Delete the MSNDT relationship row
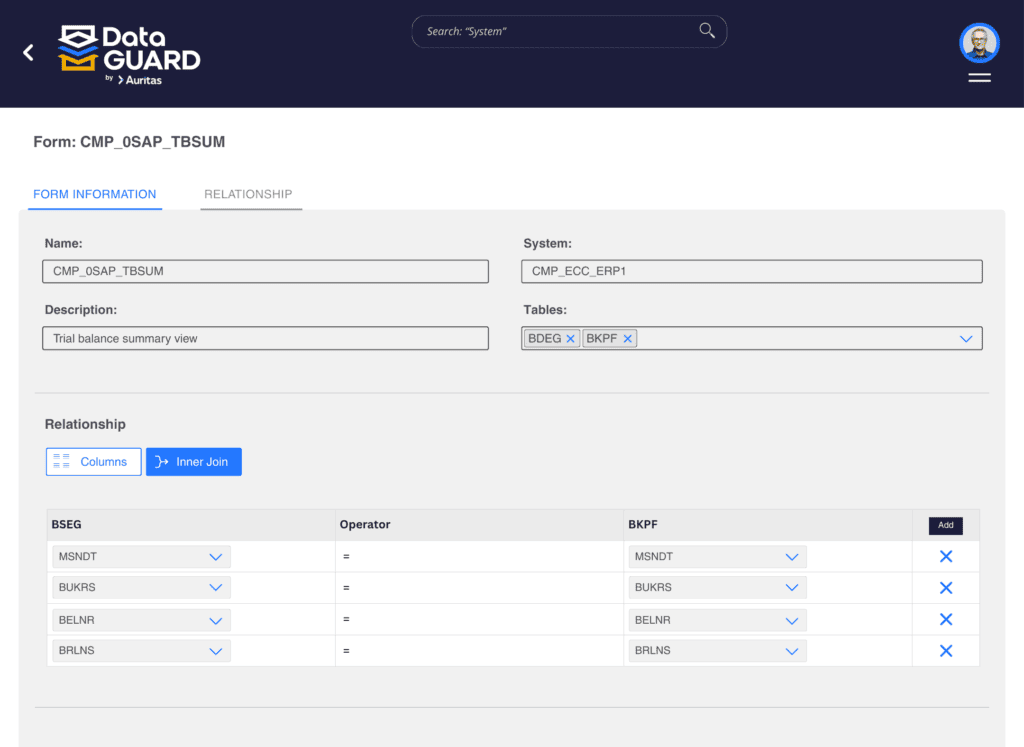The image size is (1024, 747). pyautogui.click(x=945, y=557)
